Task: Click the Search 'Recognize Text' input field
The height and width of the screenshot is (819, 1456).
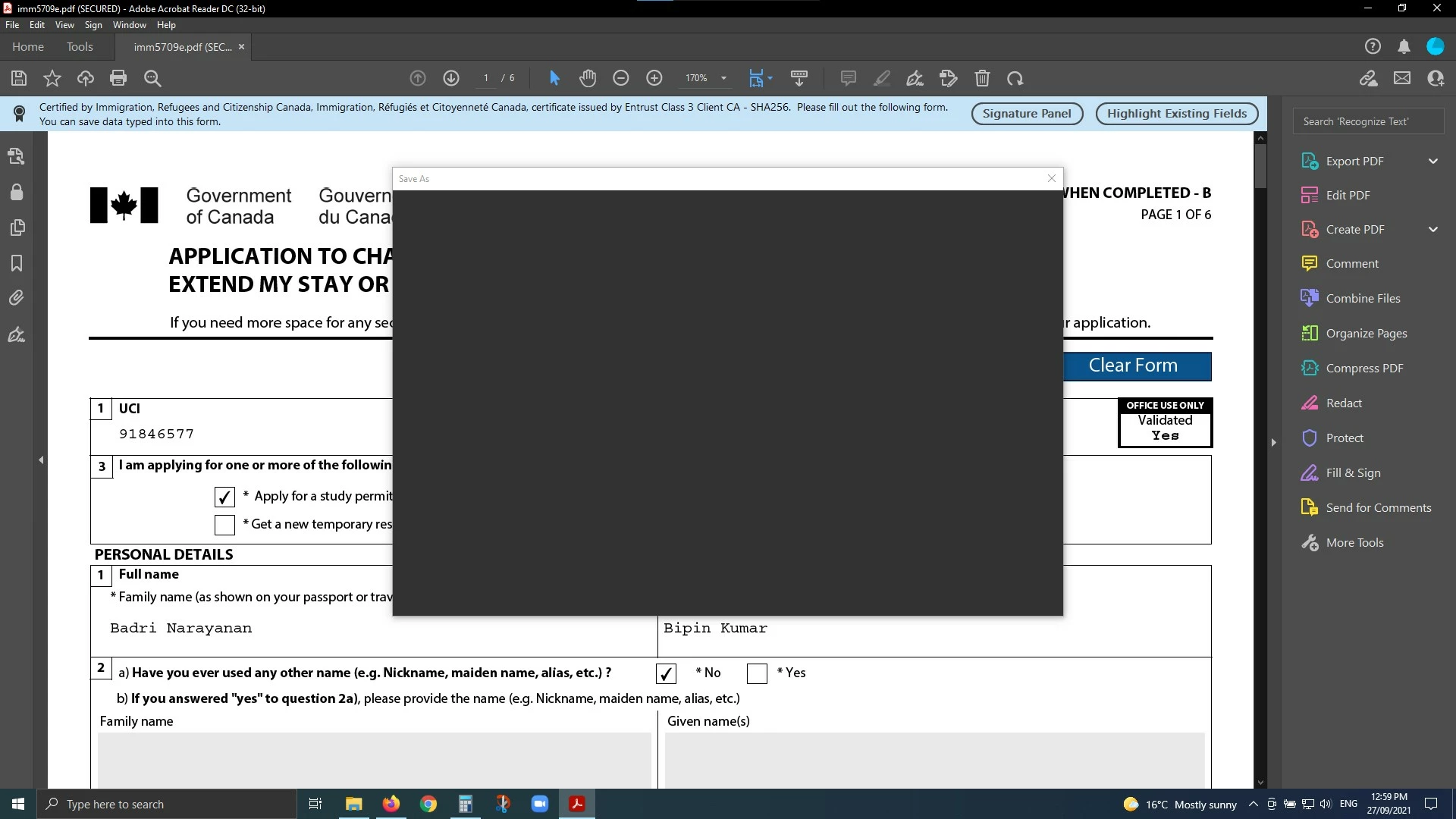Action: [1368, 121]
